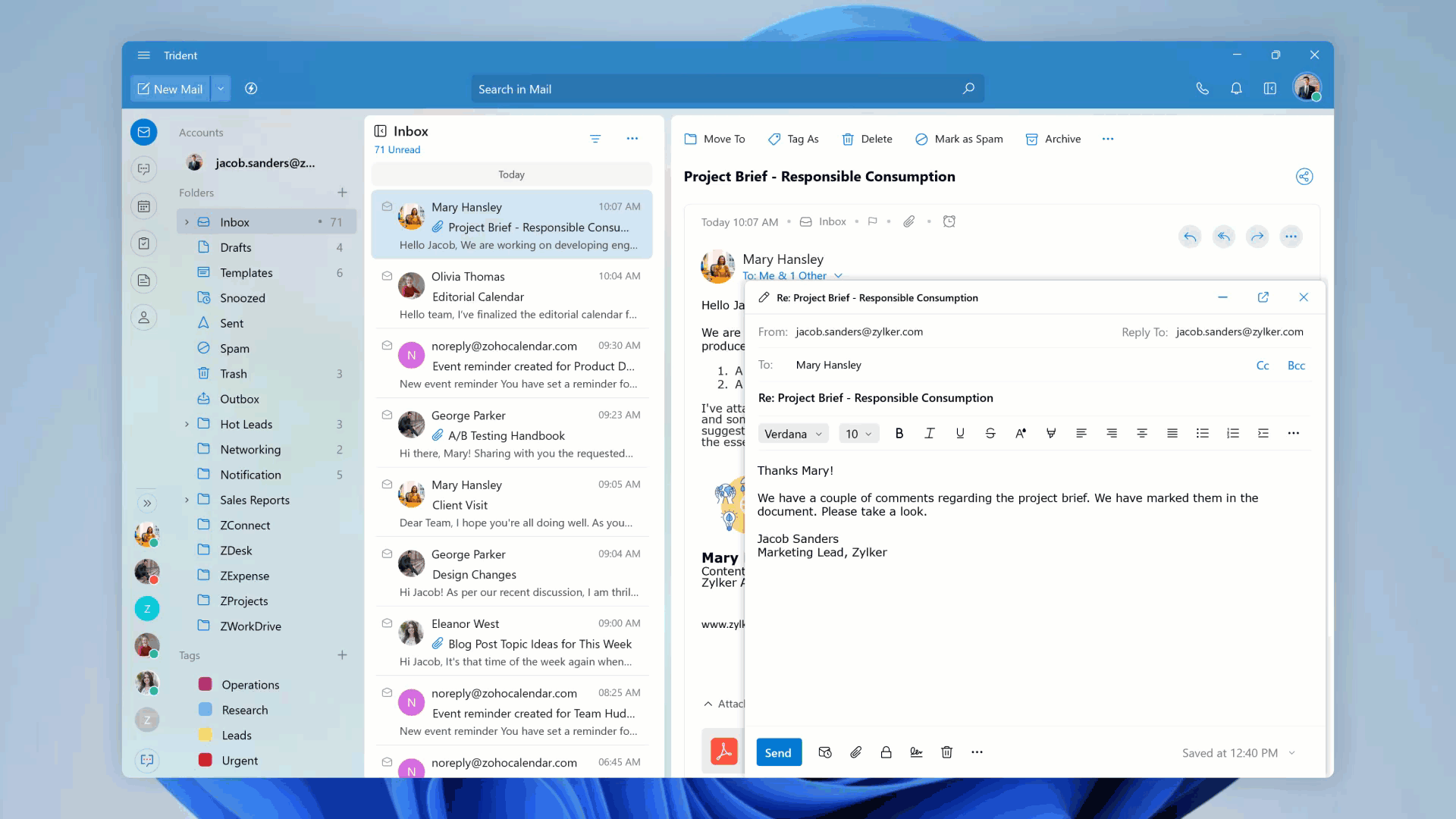Click the Bcc link
This screenshot has width=1456, height=819.
coord(1296,366)
